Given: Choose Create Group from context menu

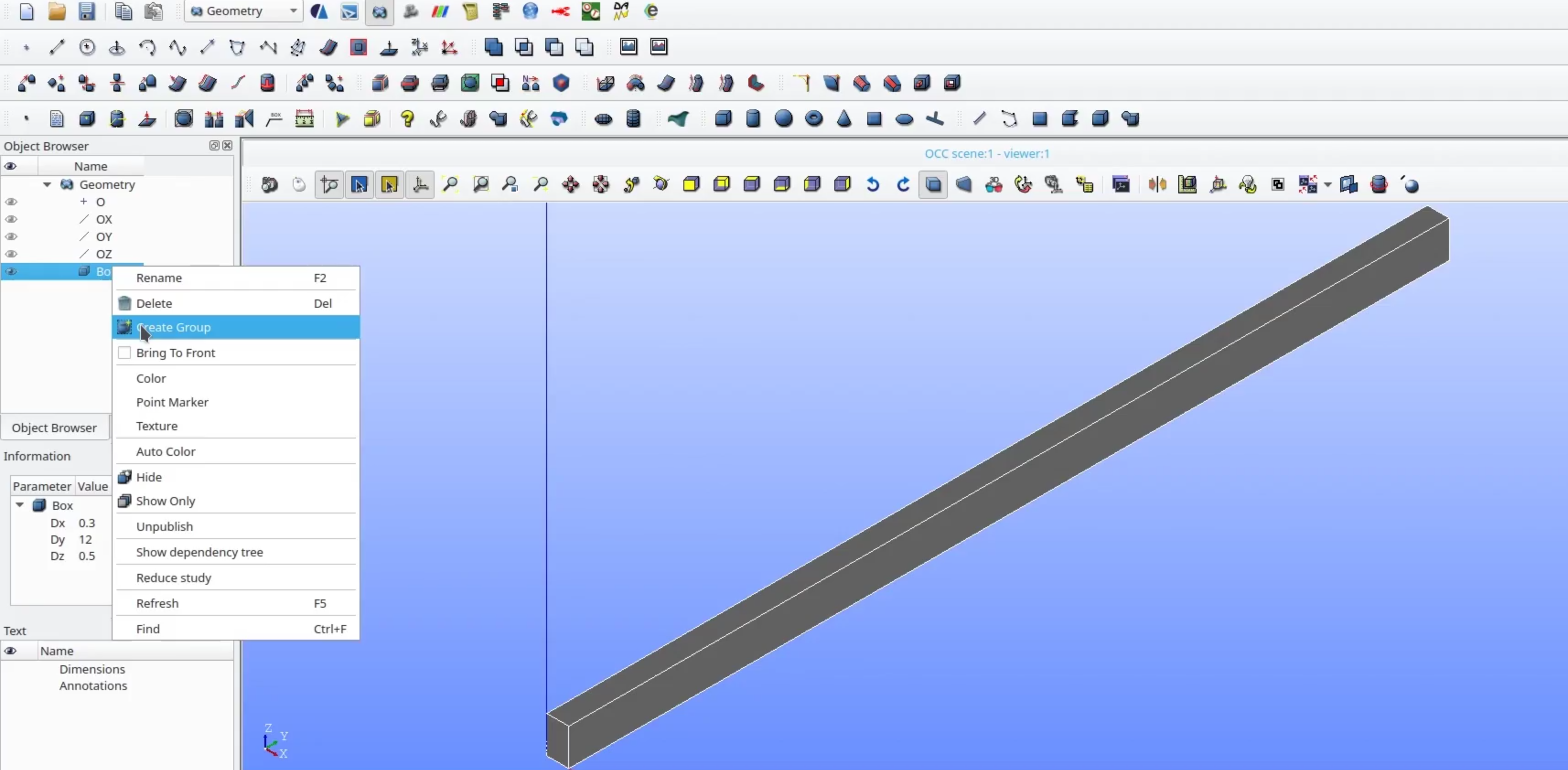Looking at the screenshot, I should [x=173, y=327].
